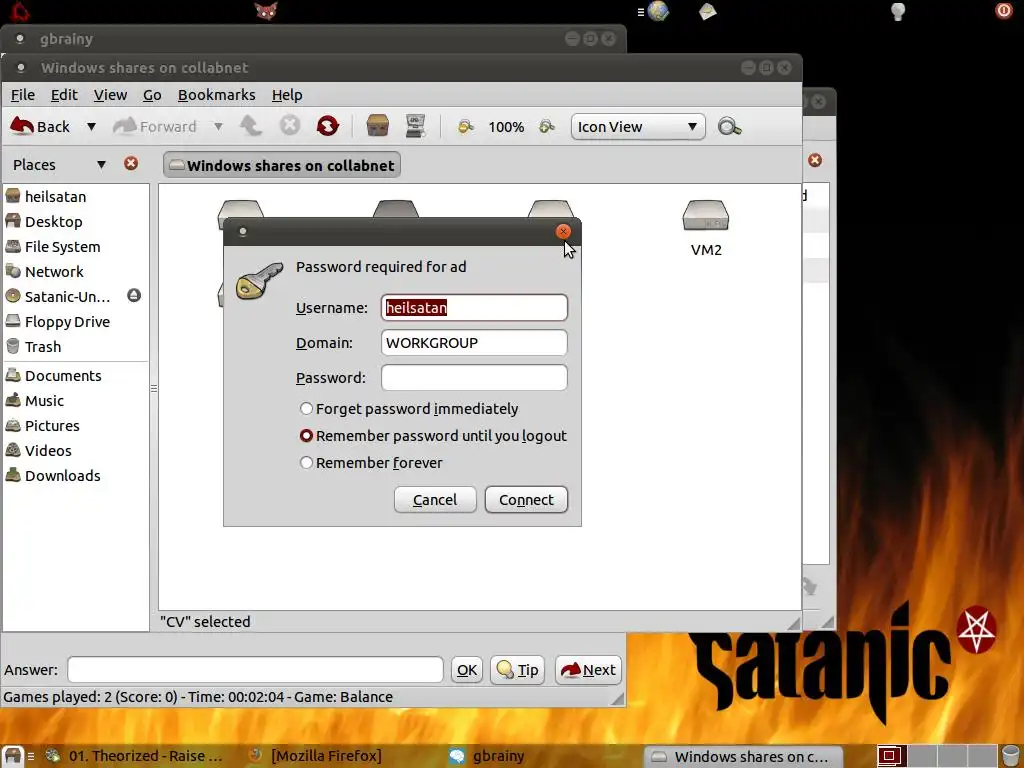Click the Up folder arrow icon
This screenshot has width=1024, height=768.
coord(251,125)
